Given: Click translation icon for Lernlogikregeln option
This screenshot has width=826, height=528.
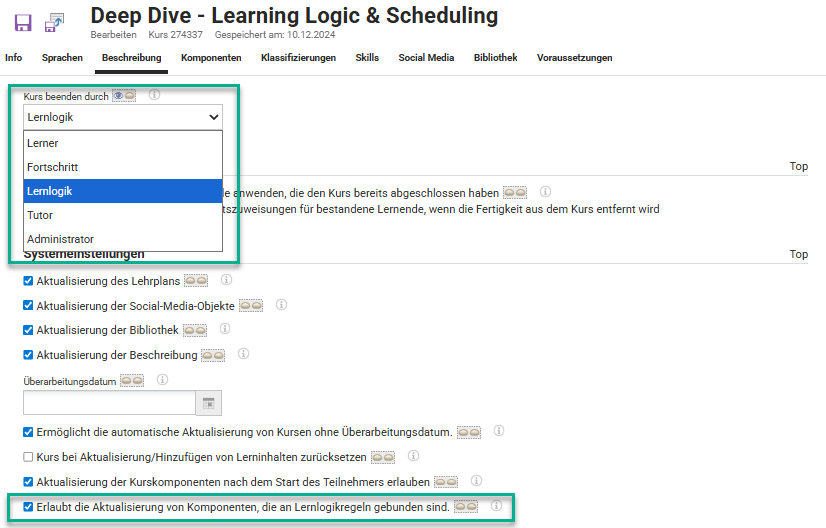Looking at the screenshot, I should (466, 507).
